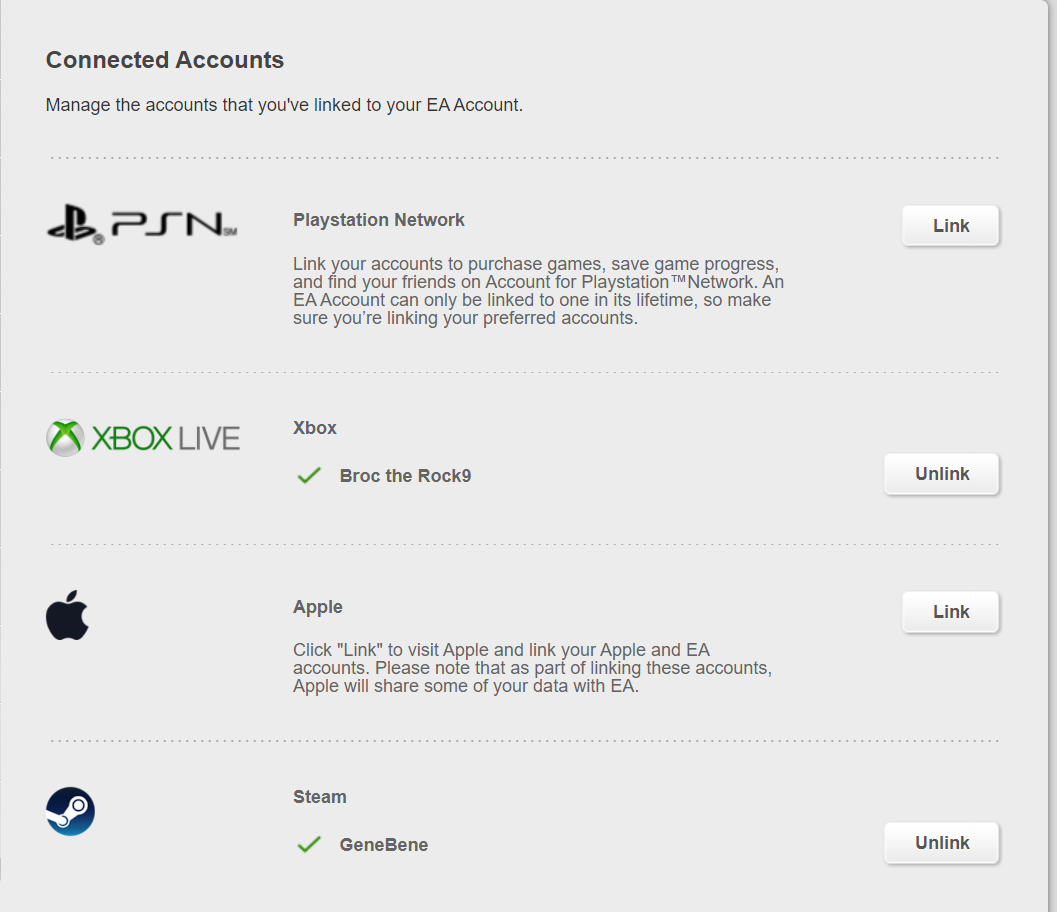Click the Steam section title
1057x912 pixels.
coord(320,797)
